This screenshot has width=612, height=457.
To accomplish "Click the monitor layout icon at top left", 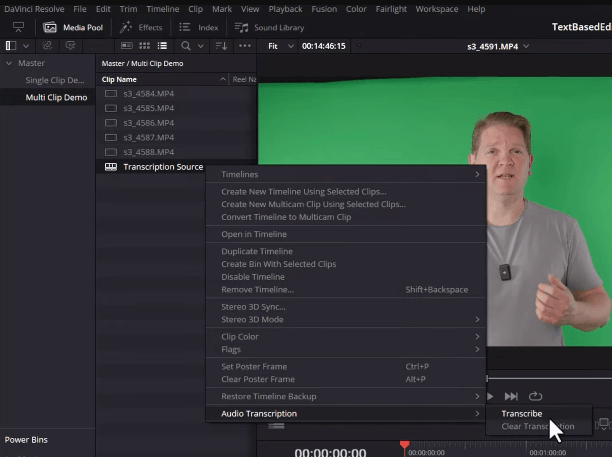I will click(x=18, y=27).
